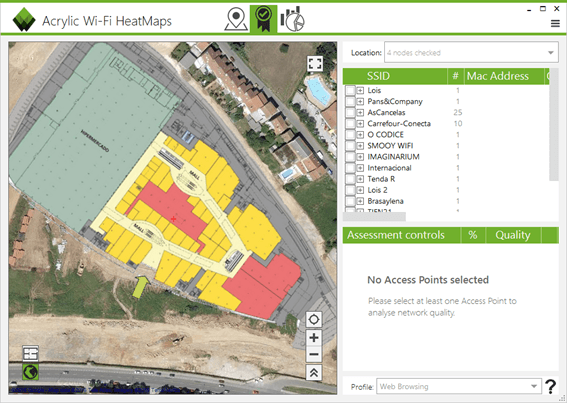
Task: Check the O CODICE checkbox
Action: (350, 135)
